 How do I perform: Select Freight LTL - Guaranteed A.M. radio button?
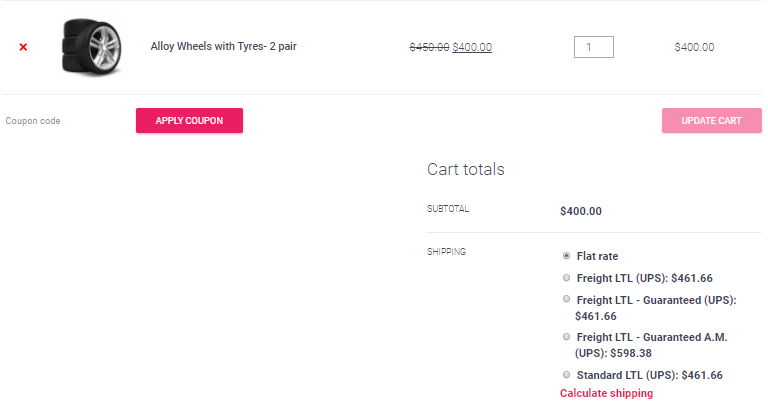[x=566, y=337]
